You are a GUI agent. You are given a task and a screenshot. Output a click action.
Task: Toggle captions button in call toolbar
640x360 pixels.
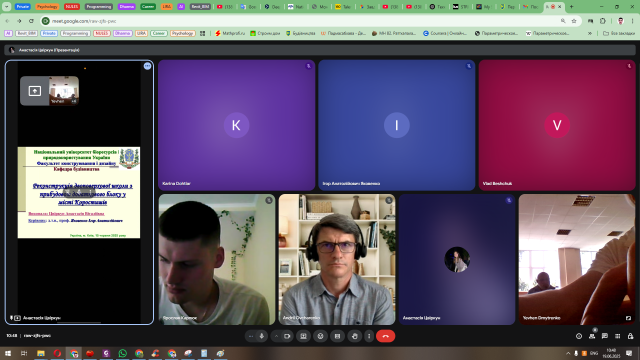point(337,336)
